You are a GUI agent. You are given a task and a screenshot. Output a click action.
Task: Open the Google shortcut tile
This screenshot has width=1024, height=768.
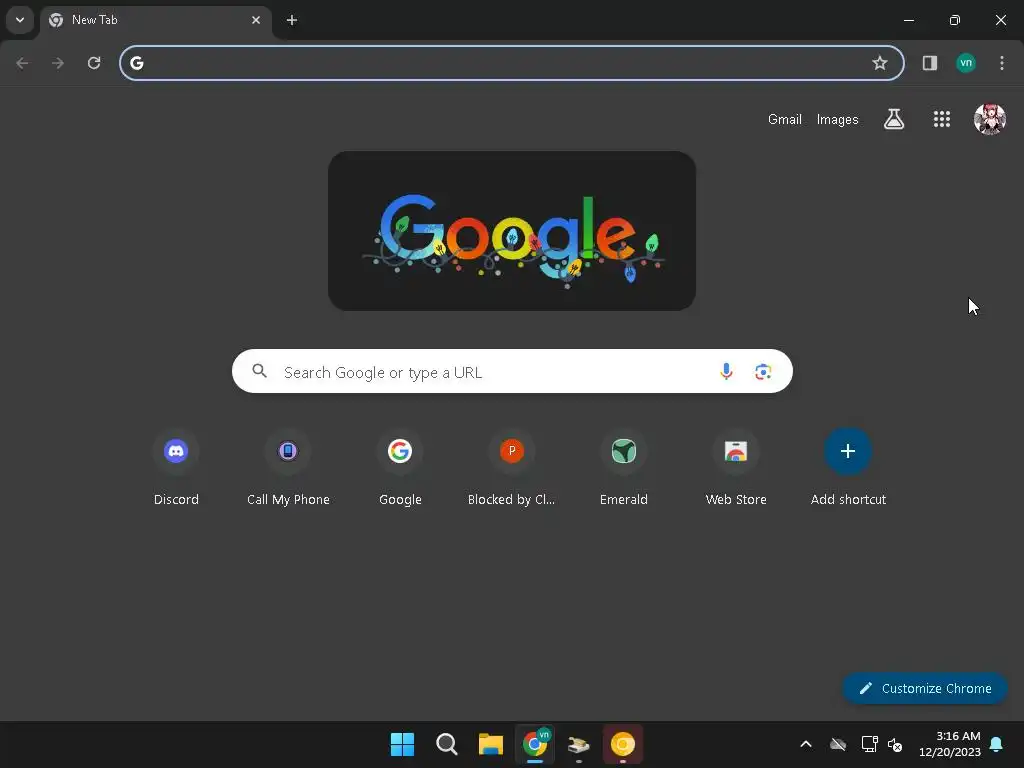400,468
